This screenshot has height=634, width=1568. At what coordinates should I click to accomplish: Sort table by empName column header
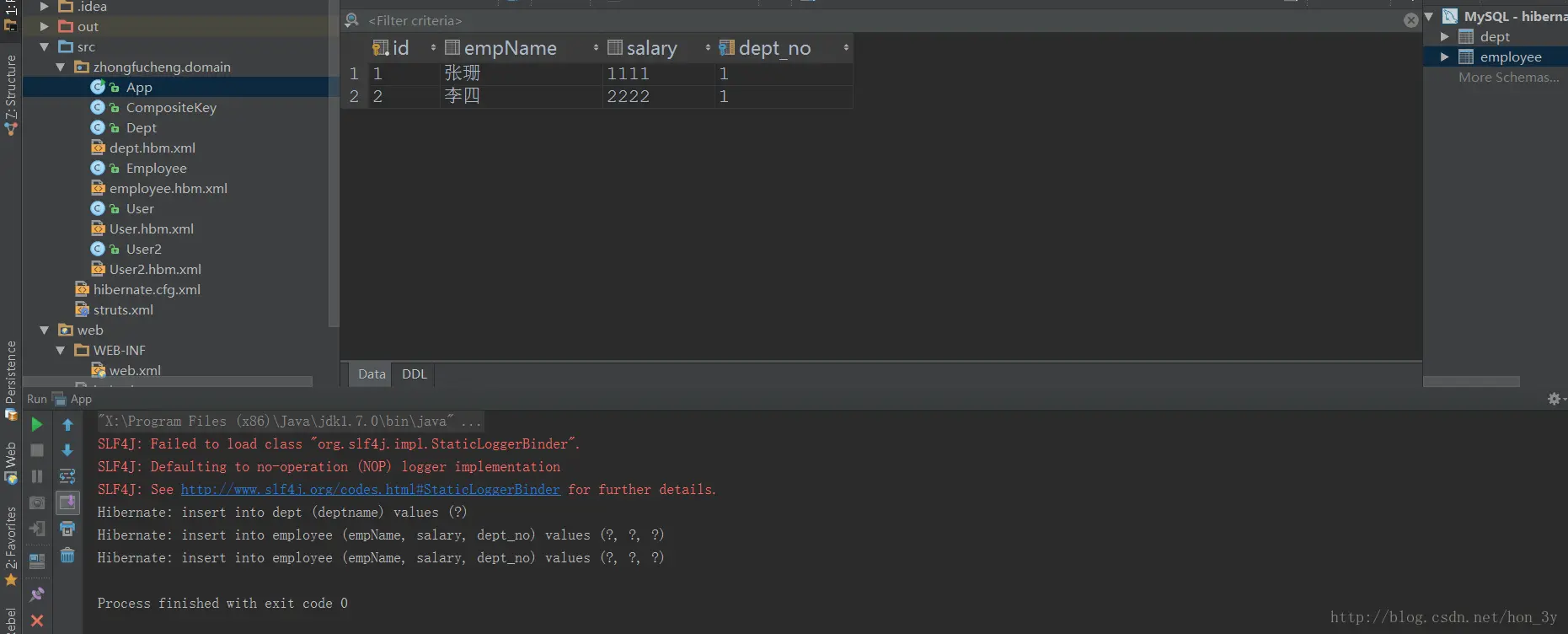pyautogui.click(x=521, y=48)
